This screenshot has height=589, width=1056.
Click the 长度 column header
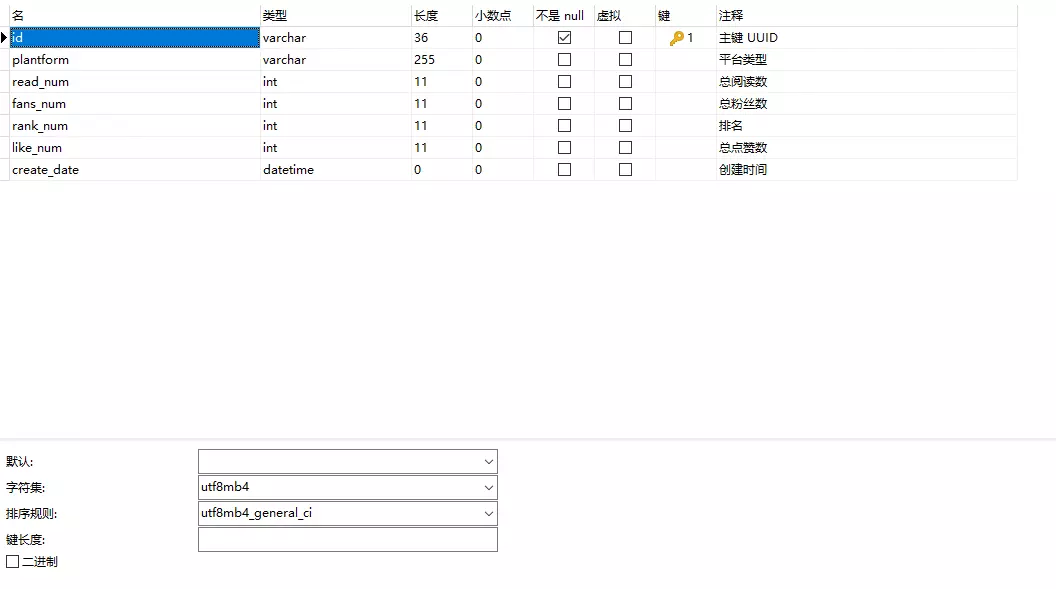click(x=442, y=15)
